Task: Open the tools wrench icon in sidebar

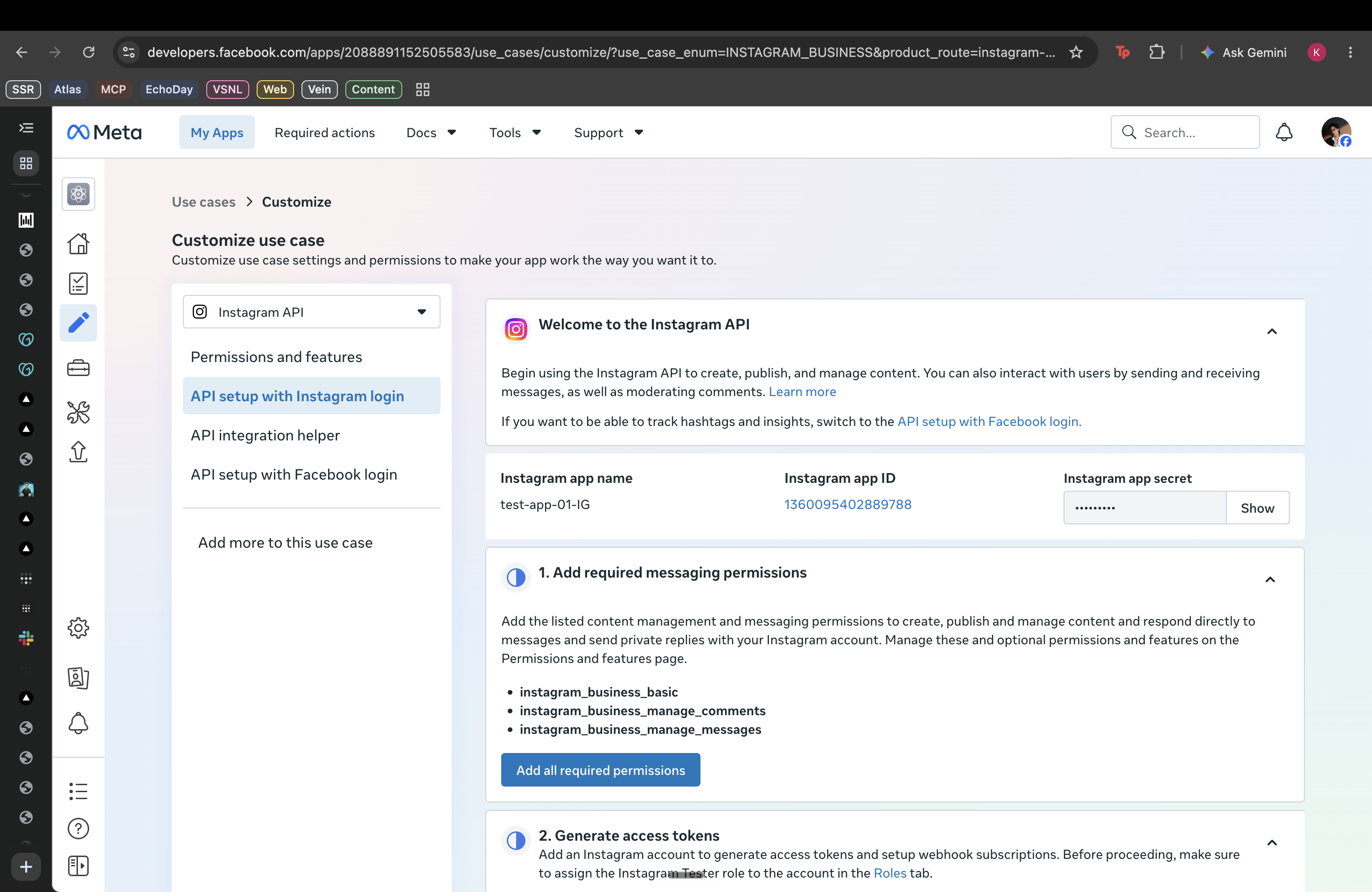Action: [78, 412]
